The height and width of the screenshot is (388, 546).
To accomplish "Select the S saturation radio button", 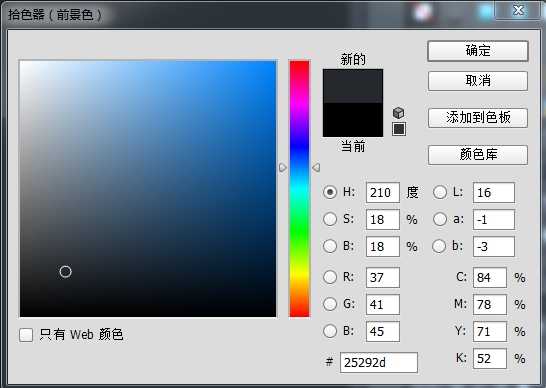I will pyautogui.click(x=330, y=219).
